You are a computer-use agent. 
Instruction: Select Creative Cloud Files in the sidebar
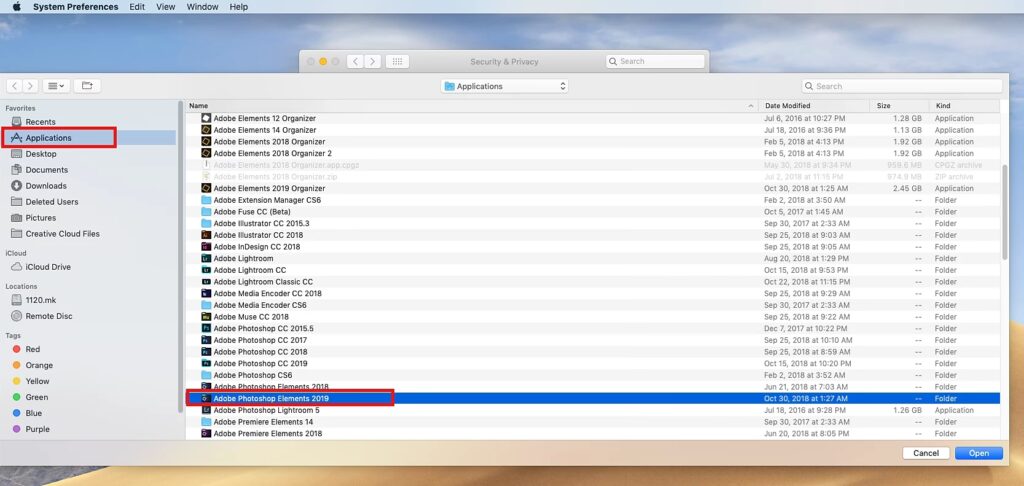[62, 234]
